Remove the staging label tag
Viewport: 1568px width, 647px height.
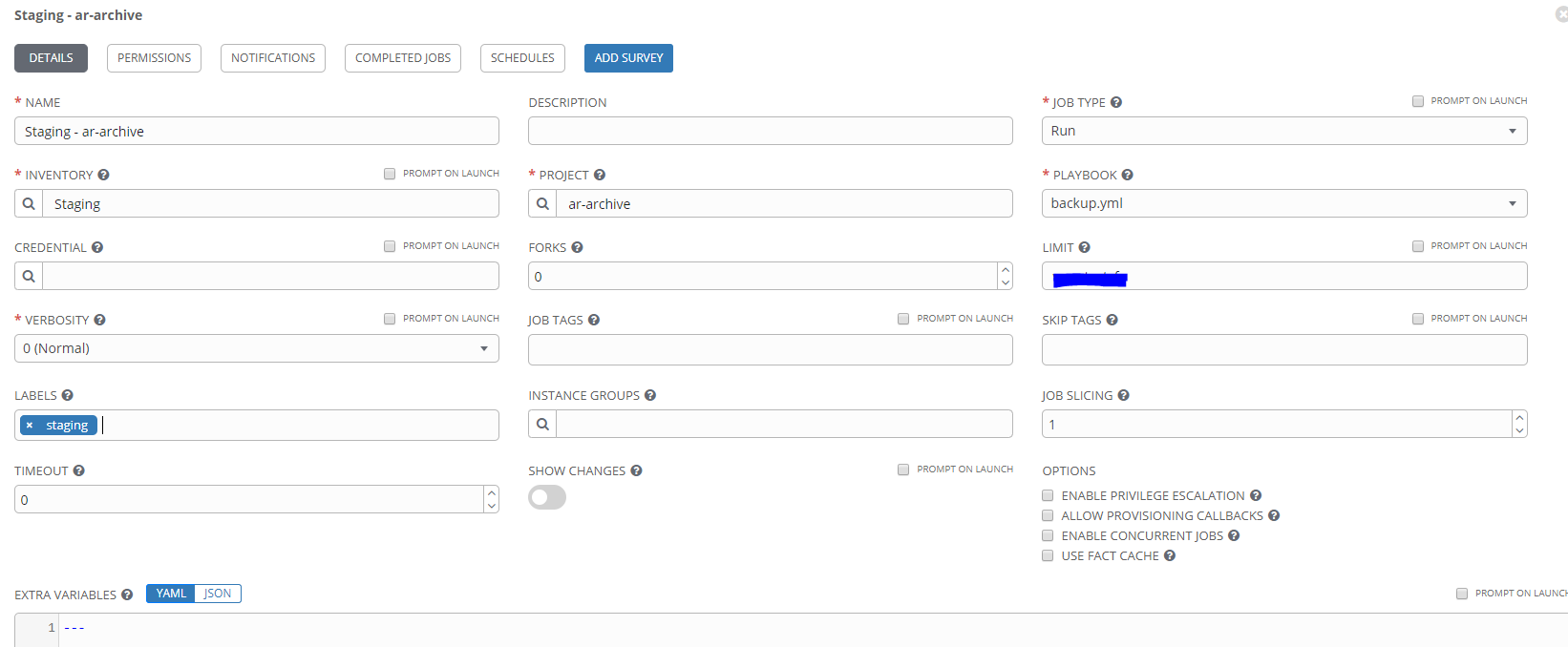[30, 426]
